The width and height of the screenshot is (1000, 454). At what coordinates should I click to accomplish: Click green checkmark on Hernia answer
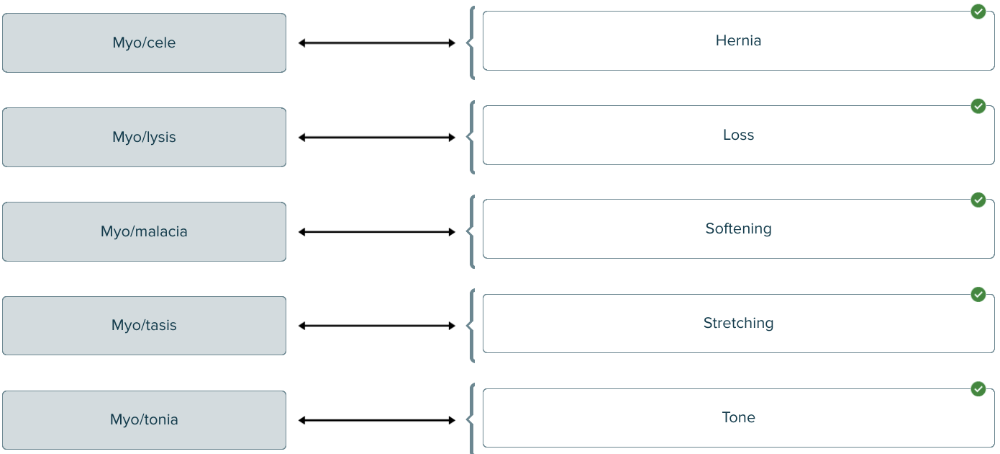[x=978, y=11]
